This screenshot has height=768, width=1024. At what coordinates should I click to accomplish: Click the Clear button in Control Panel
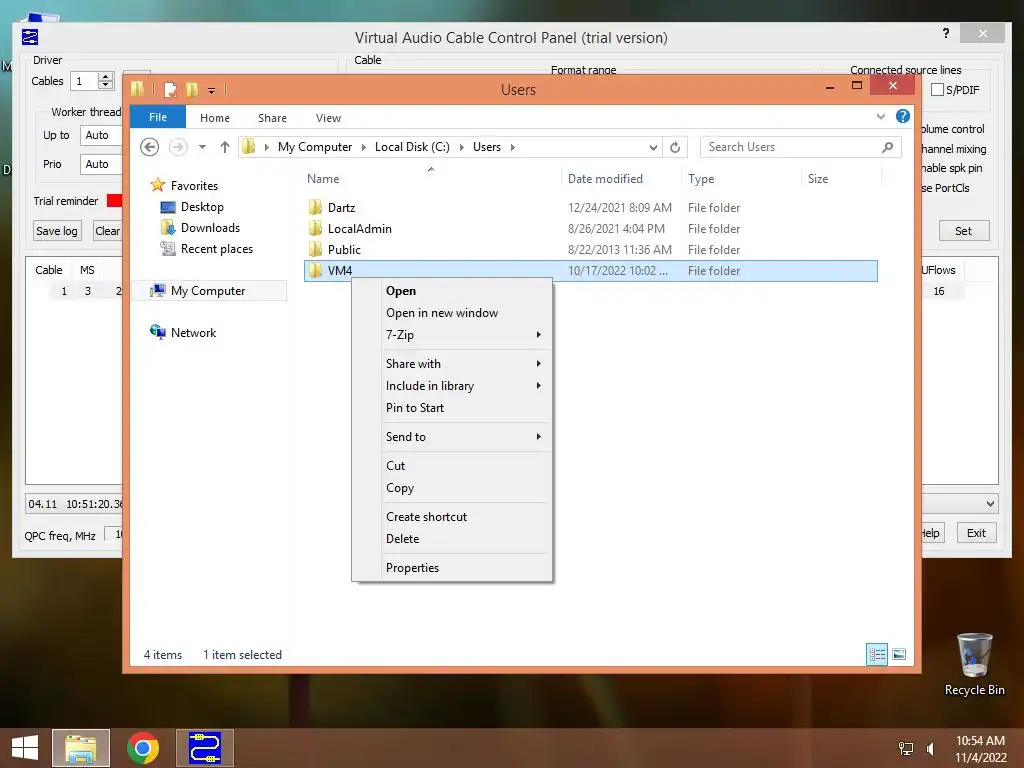pyautogui.click(x=108, y=231)
